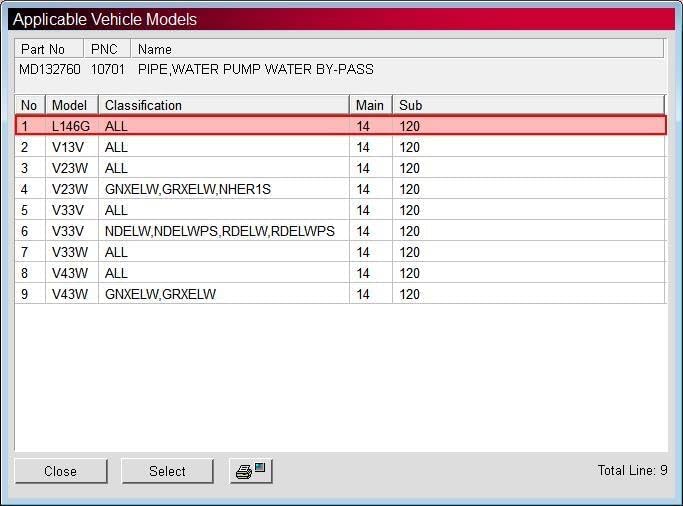Click Main value 14 in row 9
Viewport: 683px width, 506px height.
pos(363,294)
